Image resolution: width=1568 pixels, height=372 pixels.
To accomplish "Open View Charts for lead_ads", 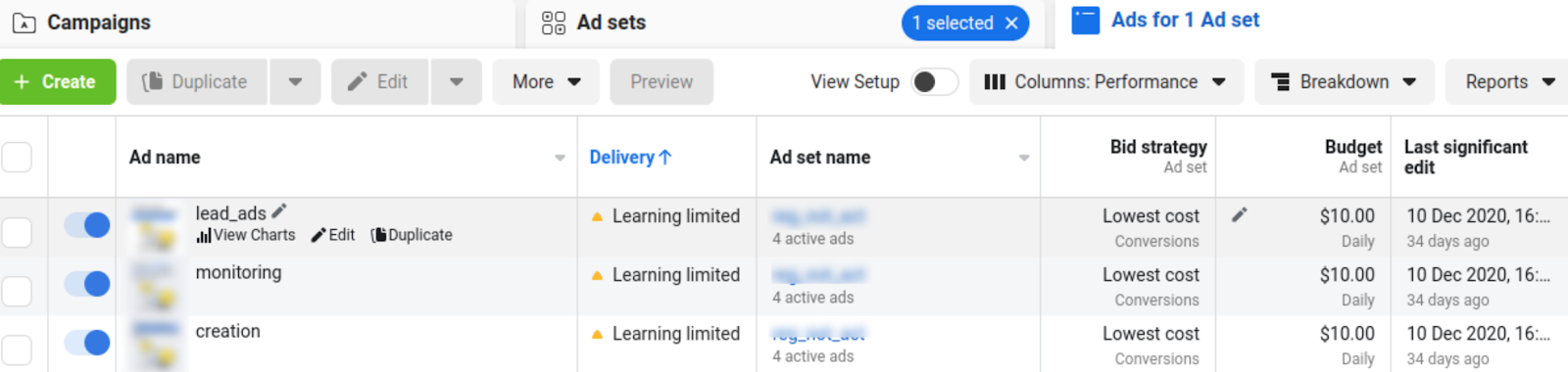I will tap(246, 235).
